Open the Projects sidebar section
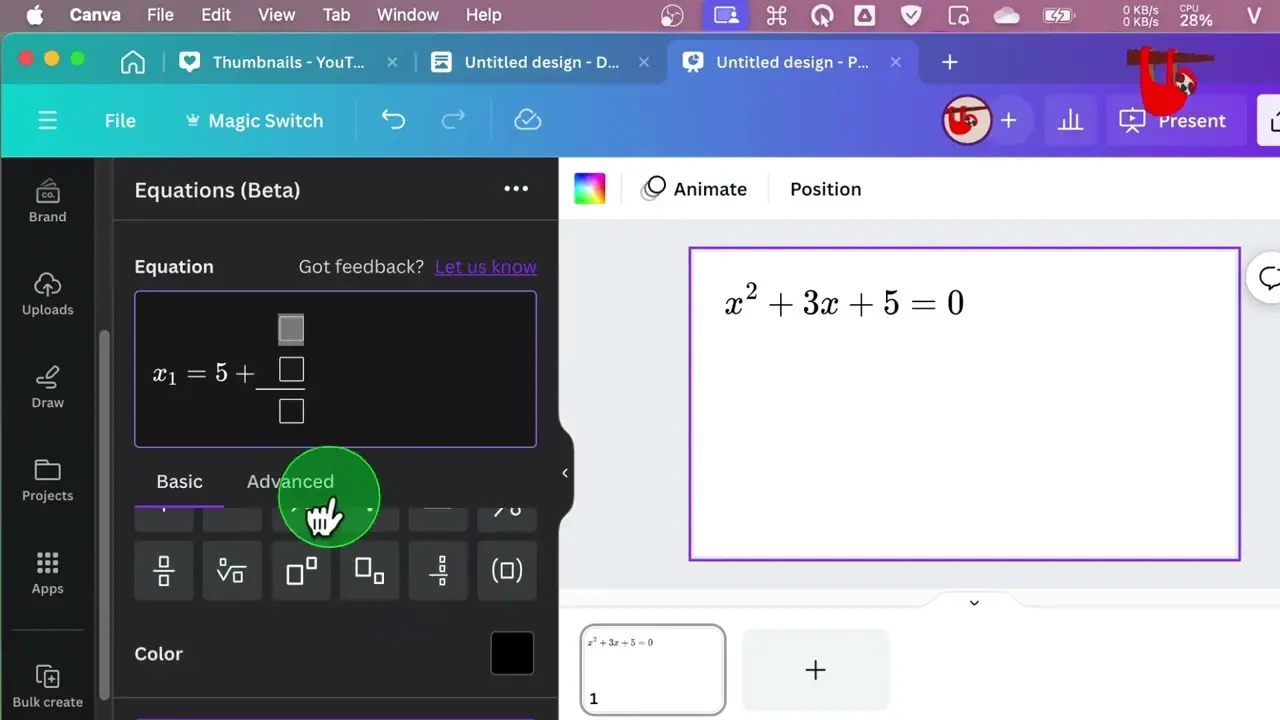 tap(47, 480)
